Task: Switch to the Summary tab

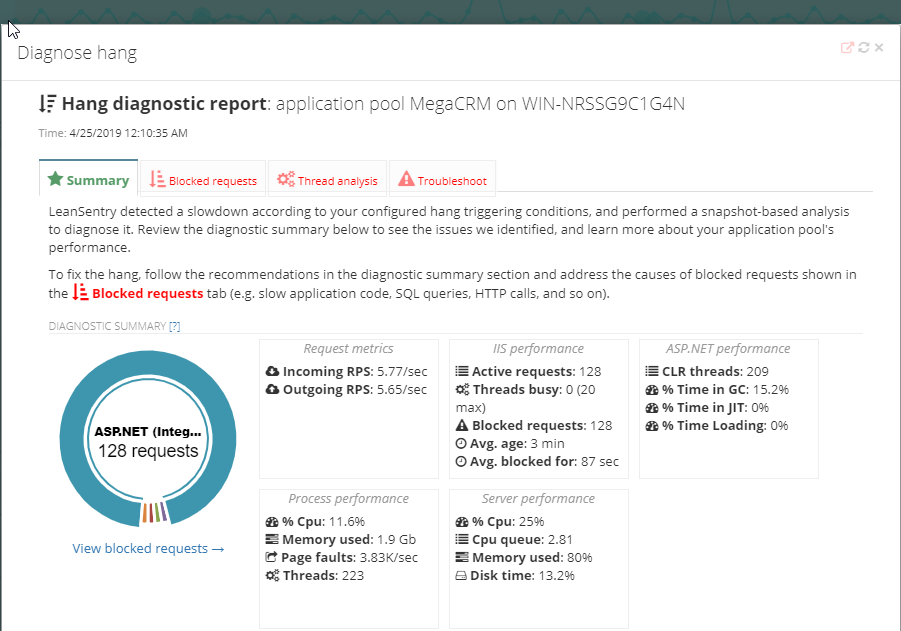Action: (88, 180)
